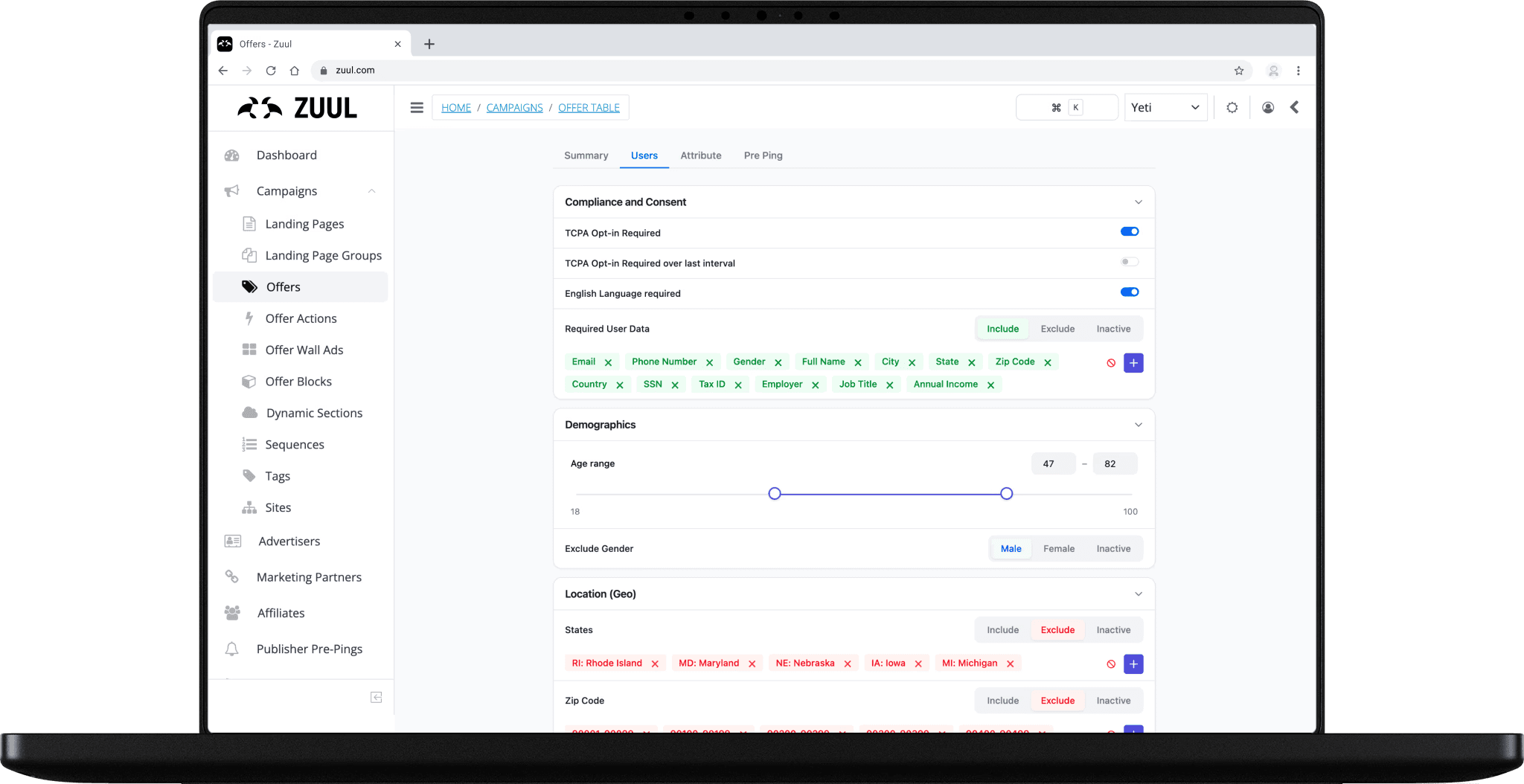Collapse the sidebar with the bottom arrow icon
Viewport: 1524px width, 784px height.
(x=377, y=697)
